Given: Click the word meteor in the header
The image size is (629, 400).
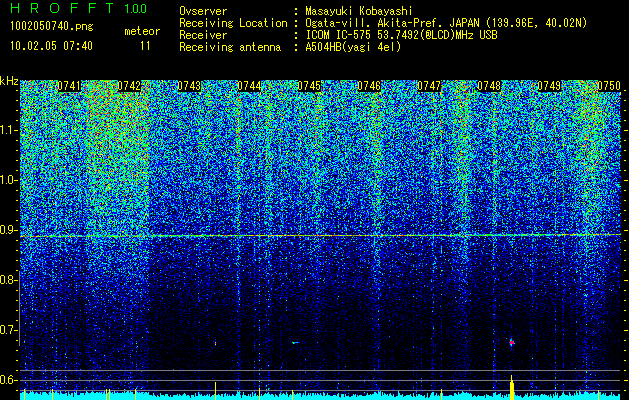Looking at the screenshot, I should [x=142, y=31].
